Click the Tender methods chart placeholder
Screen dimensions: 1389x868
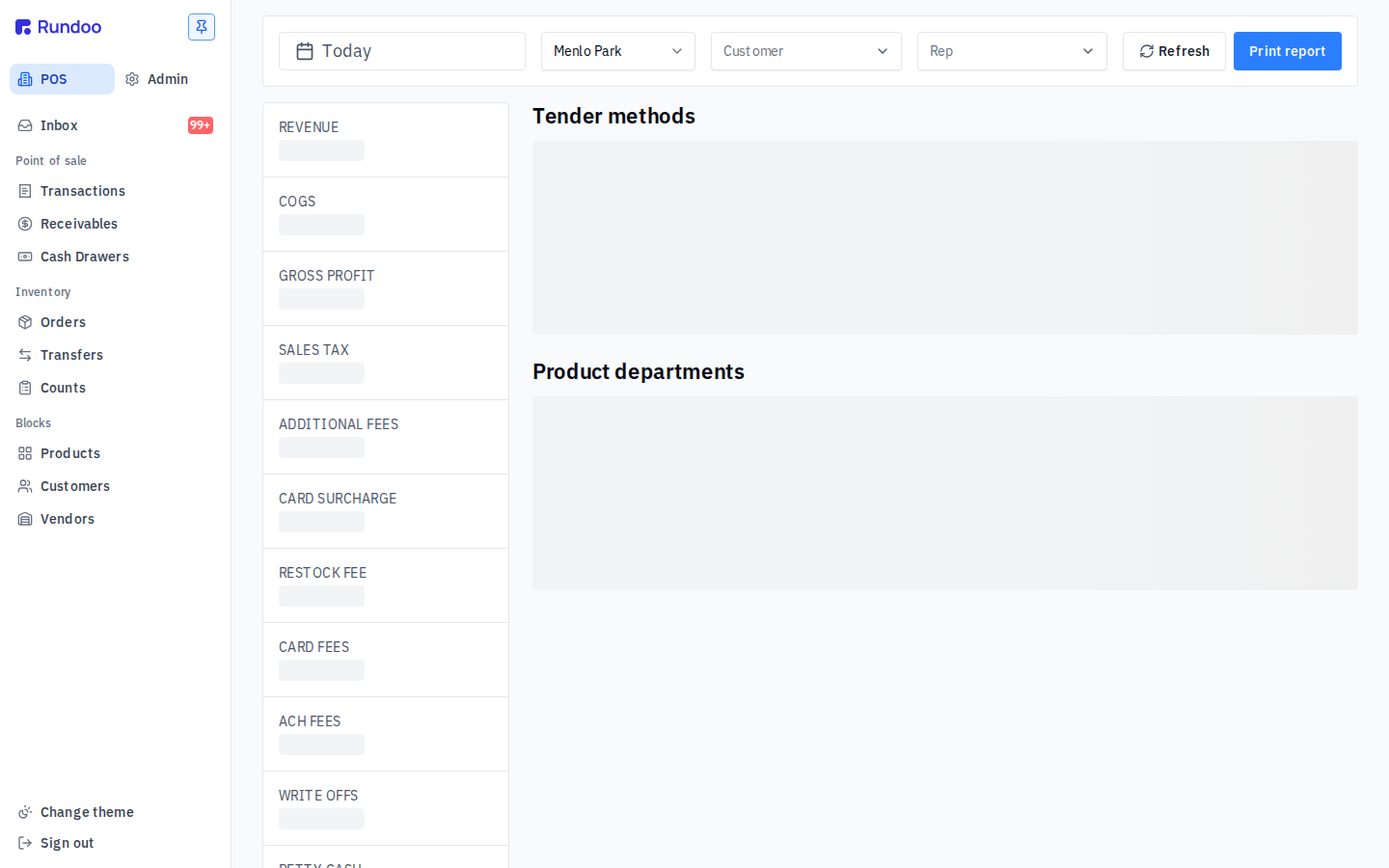coord(945,238)
